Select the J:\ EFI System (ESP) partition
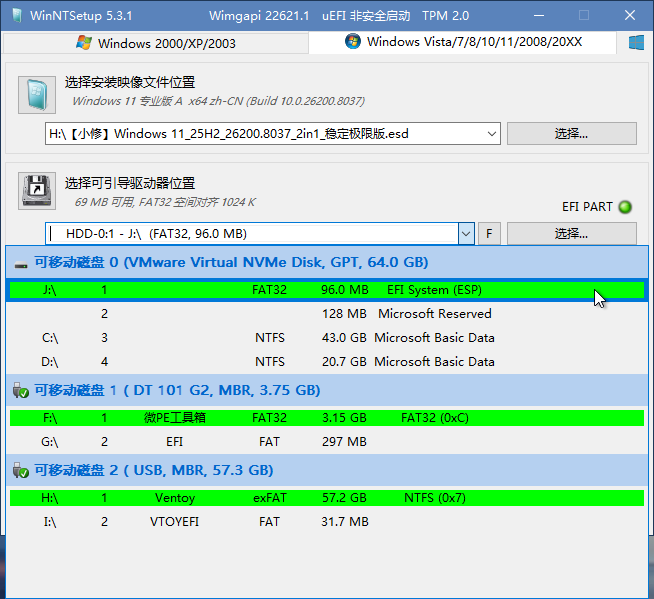Image resolution: width=654 pixels, height=599 pixels. [327, 290]
